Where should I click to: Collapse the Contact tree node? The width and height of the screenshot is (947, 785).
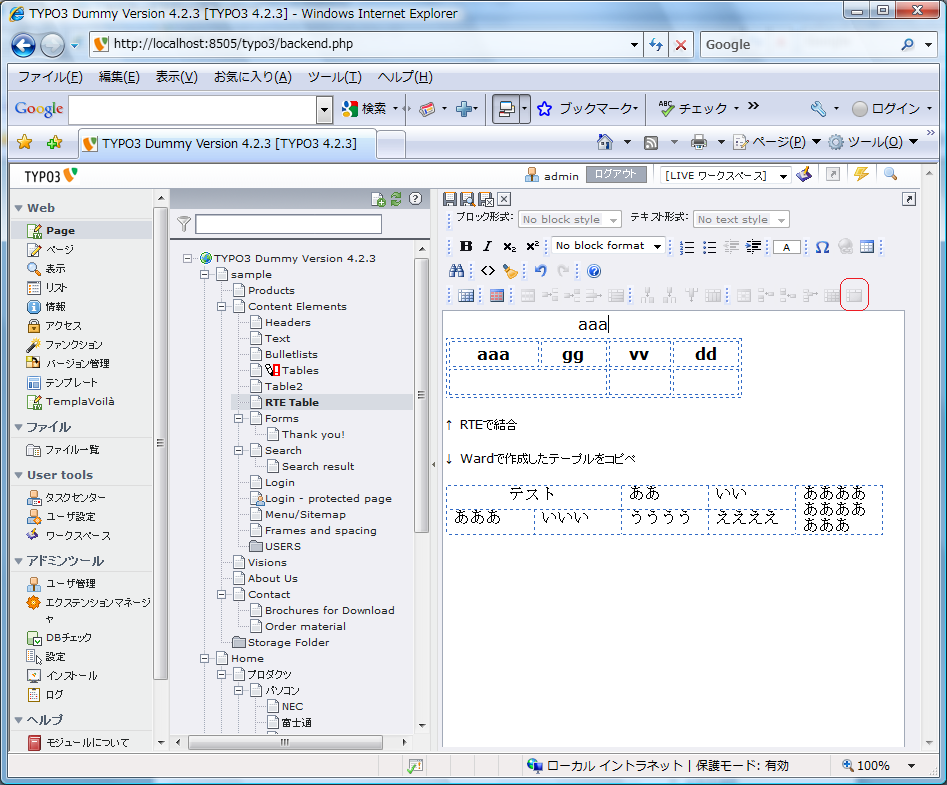coord(222,595)
